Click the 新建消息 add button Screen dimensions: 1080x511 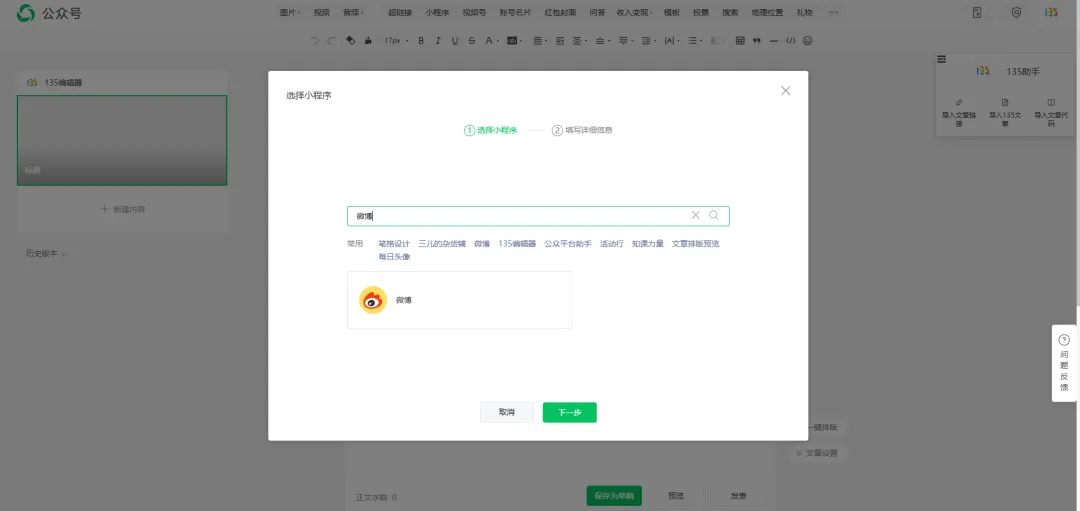point(123,209)
